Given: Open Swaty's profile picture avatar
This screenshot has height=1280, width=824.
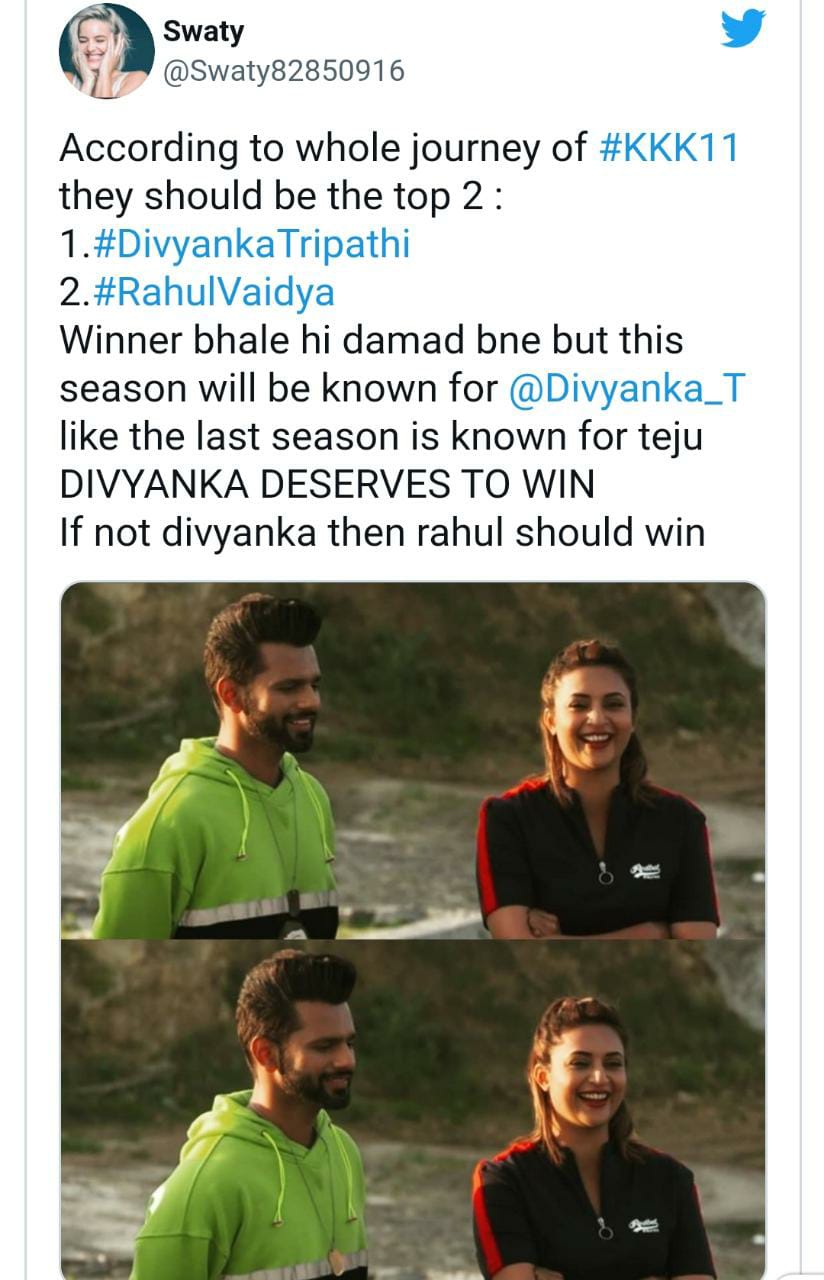Looking at the screenshot, I should pyautogui.click(x=106, y=51).
